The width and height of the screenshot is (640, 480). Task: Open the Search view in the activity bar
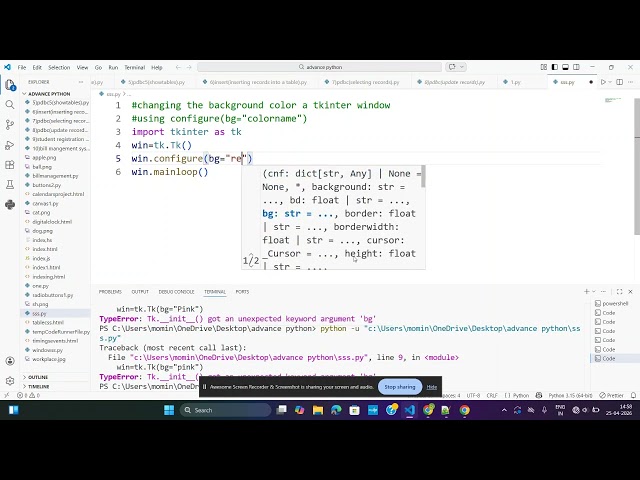(10, 105)
